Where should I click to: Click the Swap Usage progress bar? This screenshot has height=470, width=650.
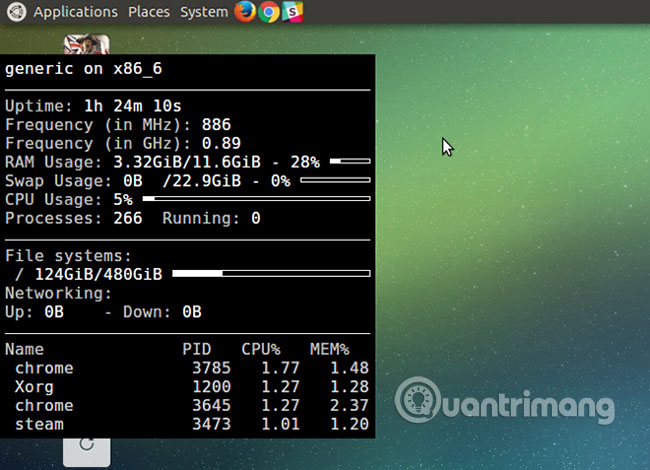[335, 181]
